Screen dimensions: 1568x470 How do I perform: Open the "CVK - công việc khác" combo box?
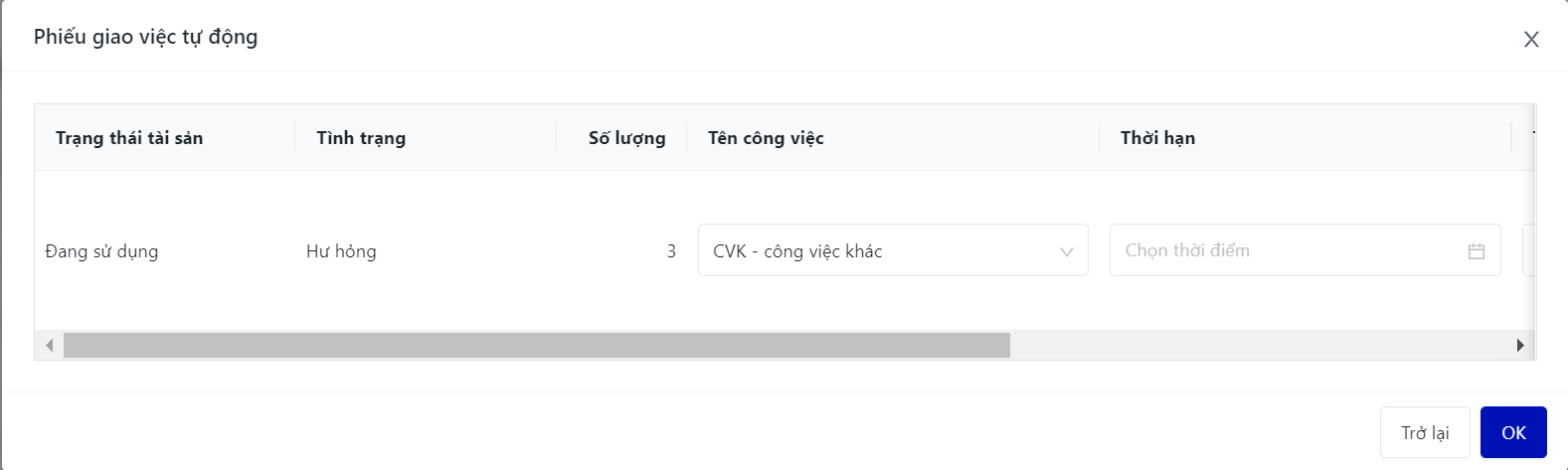tap(892, 251)
